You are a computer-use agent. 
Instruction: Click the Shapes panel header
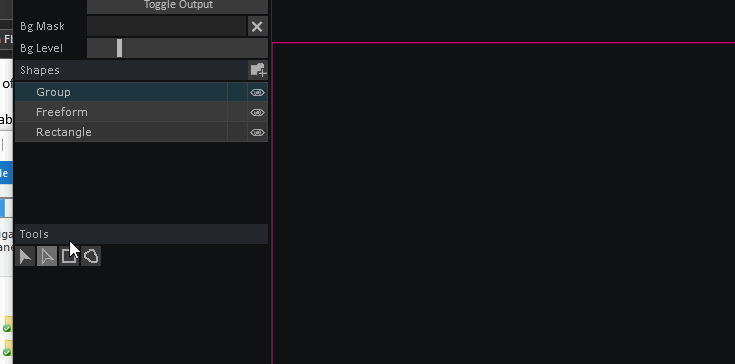click(131, 70)
